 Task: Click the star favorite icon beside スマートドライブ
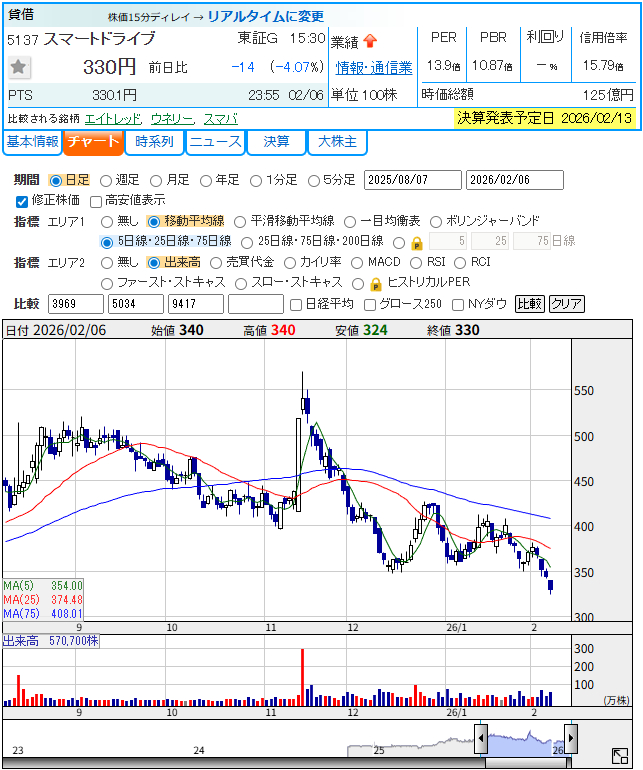[19, 68]
